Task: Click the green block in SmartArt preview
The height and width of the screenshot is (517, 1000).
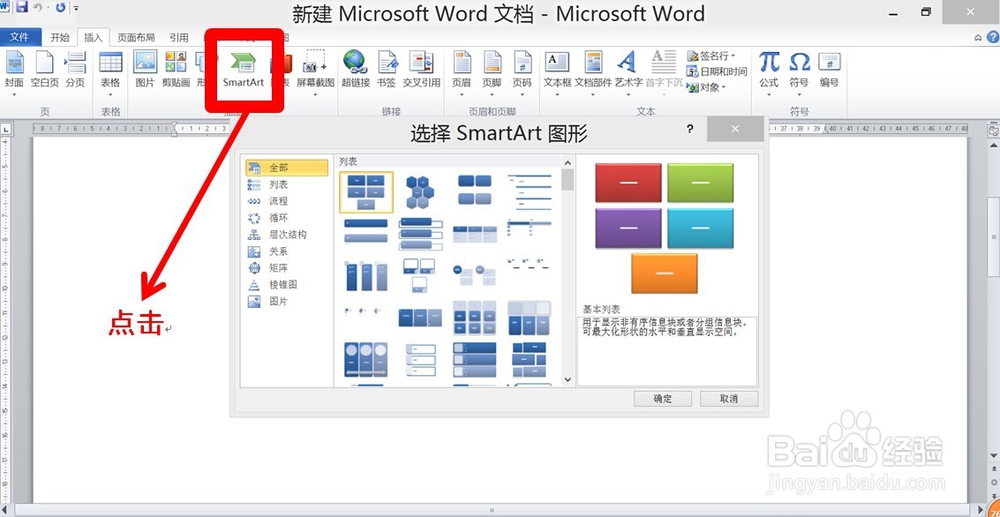Action: (x=700, y=183)
